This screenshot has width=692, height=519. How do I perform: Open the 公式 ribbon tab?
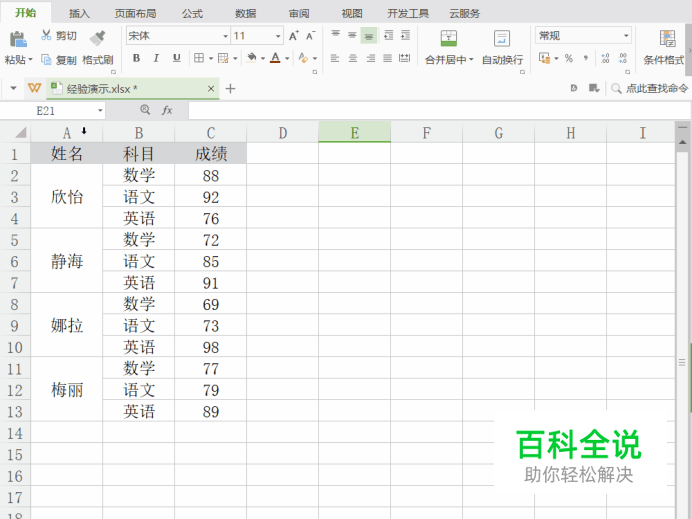[192, 14]
